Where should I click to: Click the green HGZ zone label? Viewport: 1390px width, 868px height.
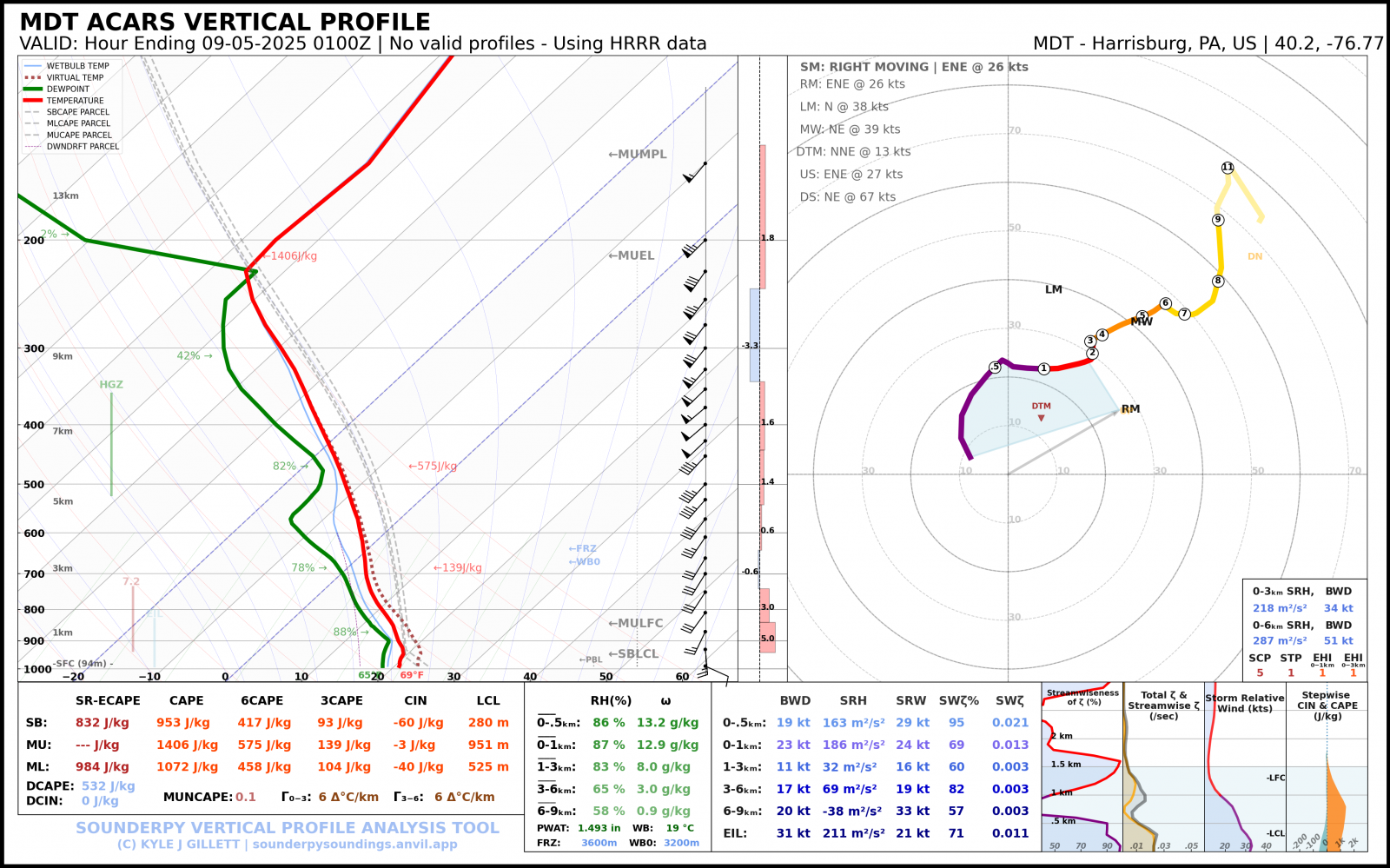[x=111, y=385]
